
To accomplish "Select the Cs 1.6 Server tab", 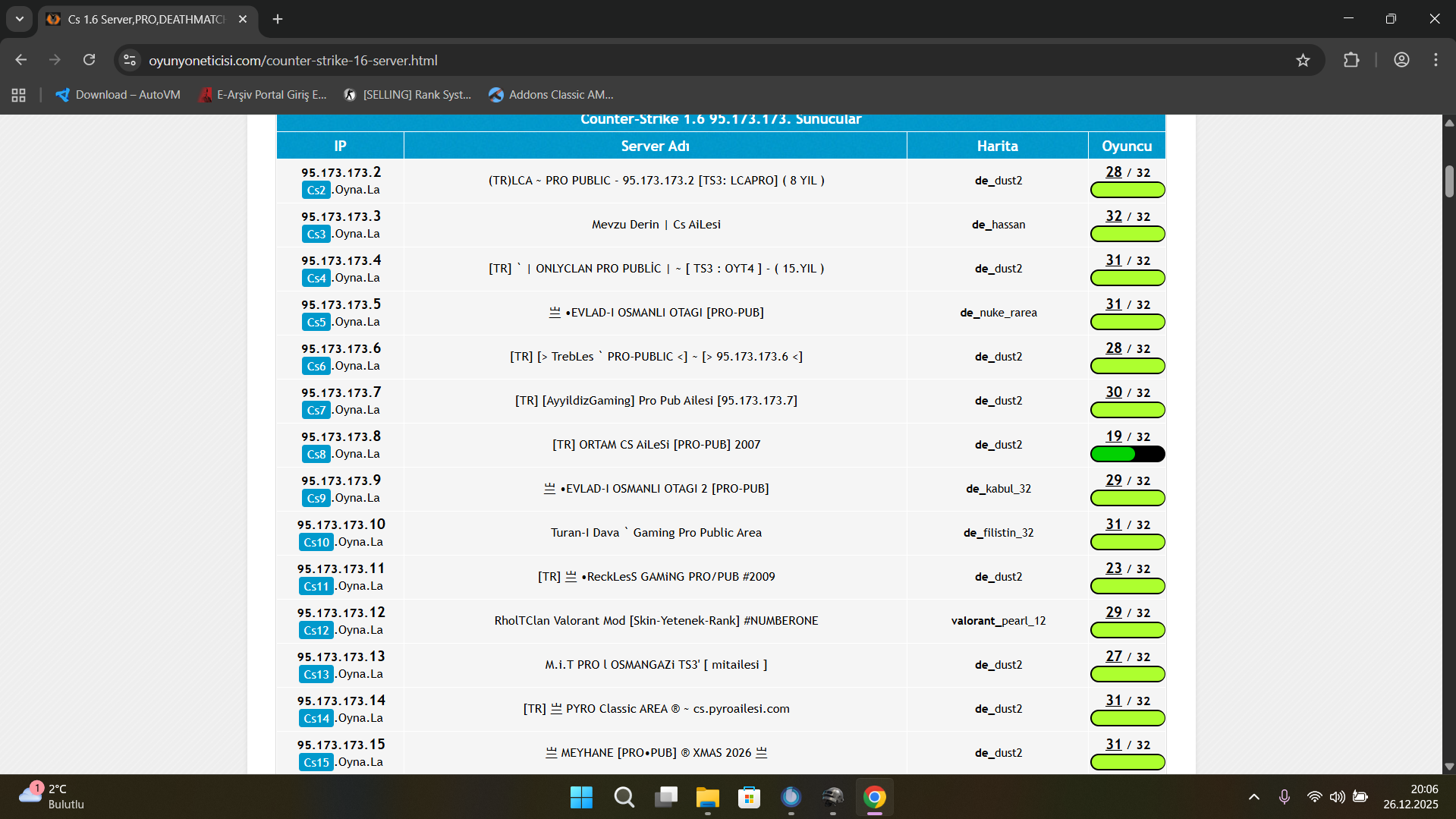I will [x=147, y=19].
